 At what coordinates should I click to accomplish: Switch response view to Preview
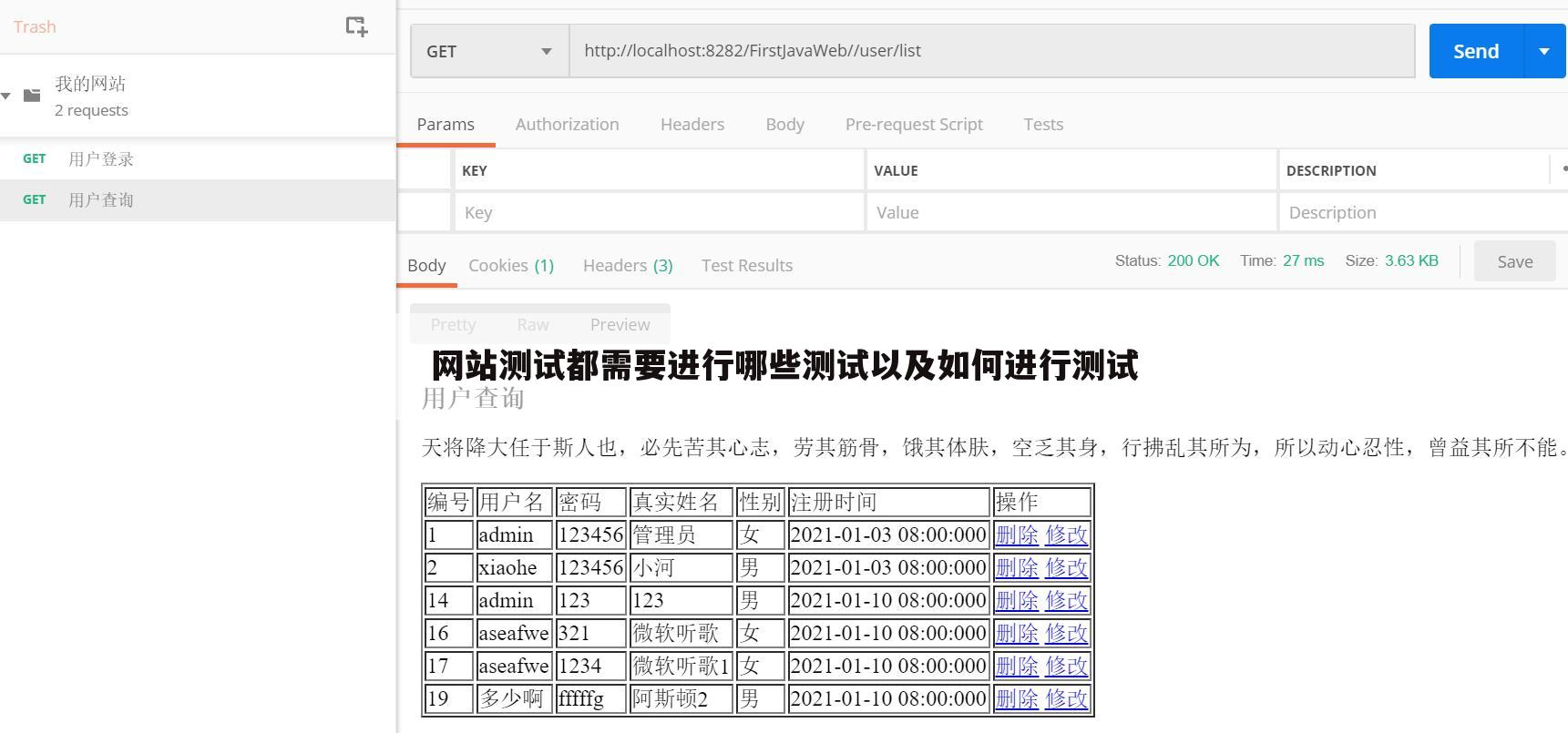coord(620,324)
